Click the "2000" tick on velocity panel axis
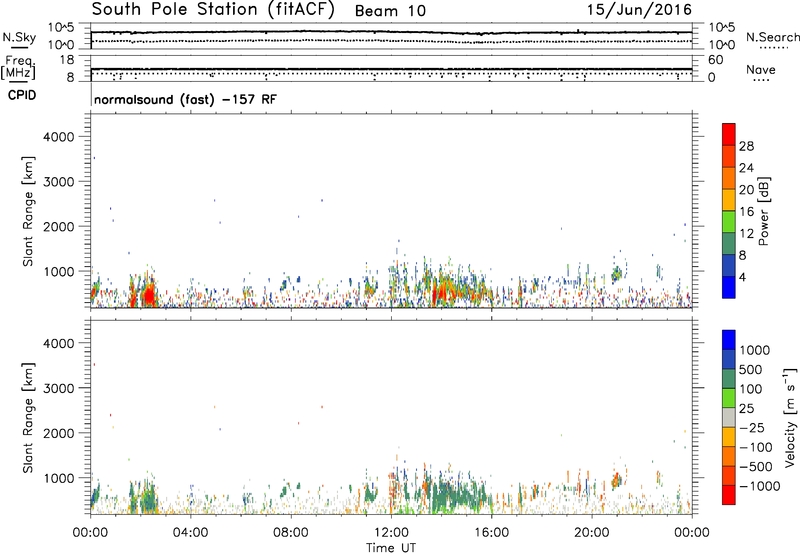This screenshot has width=800, height=554. 59,433
